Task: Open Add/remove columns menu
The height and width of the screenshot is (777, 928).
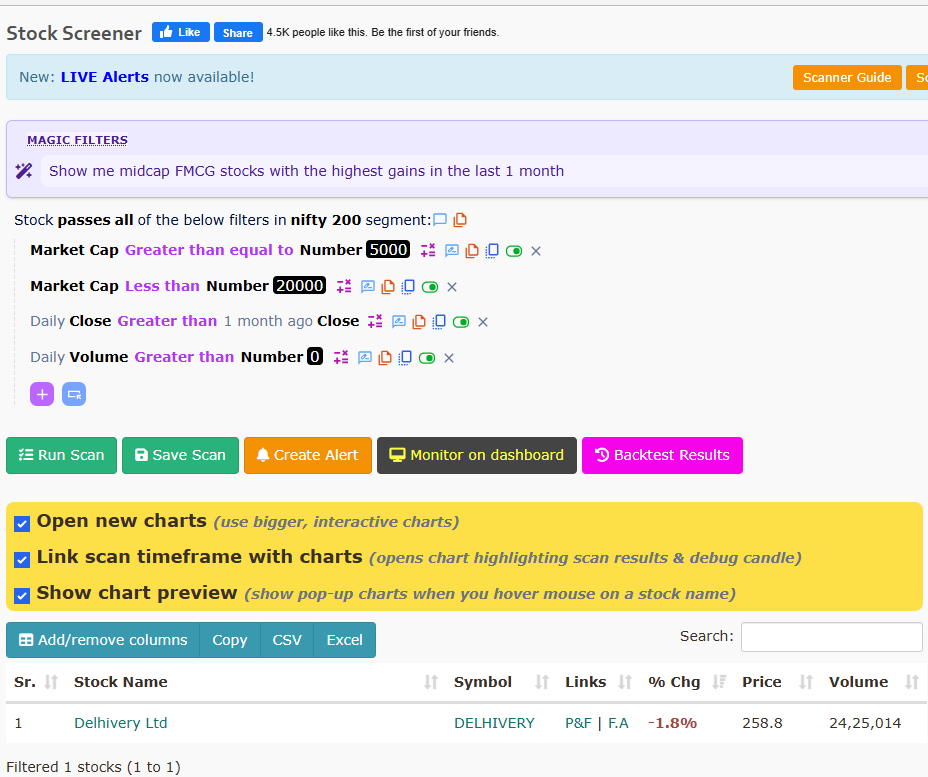Action: pyautogui.click(x=103, y=640)
